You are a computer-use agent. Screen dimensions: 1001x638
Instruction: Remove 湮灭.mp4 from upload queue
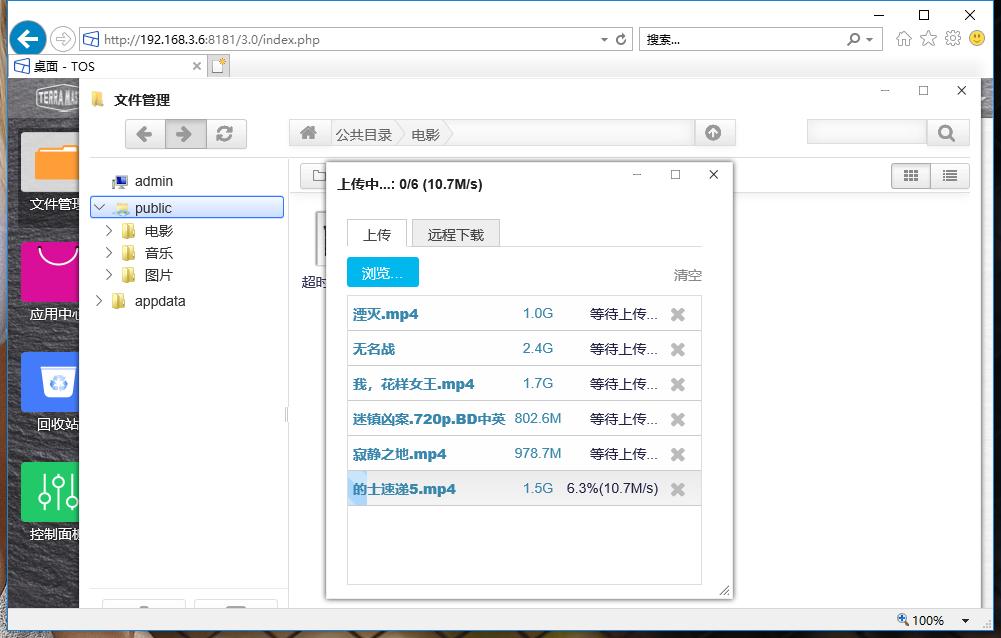677,314
